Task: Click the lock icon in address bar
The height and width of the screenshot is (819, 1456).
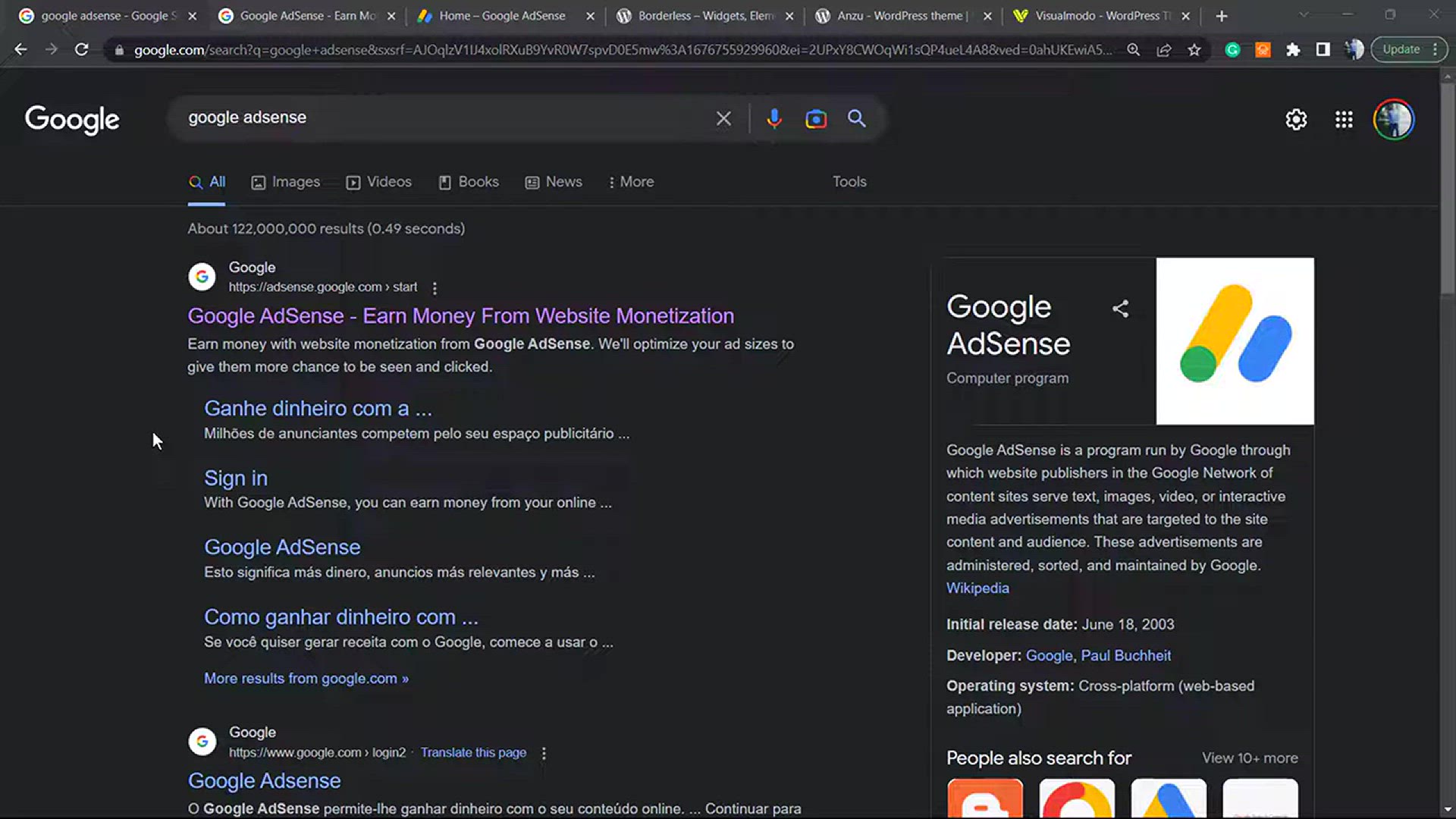Action: tap(119, 50)
